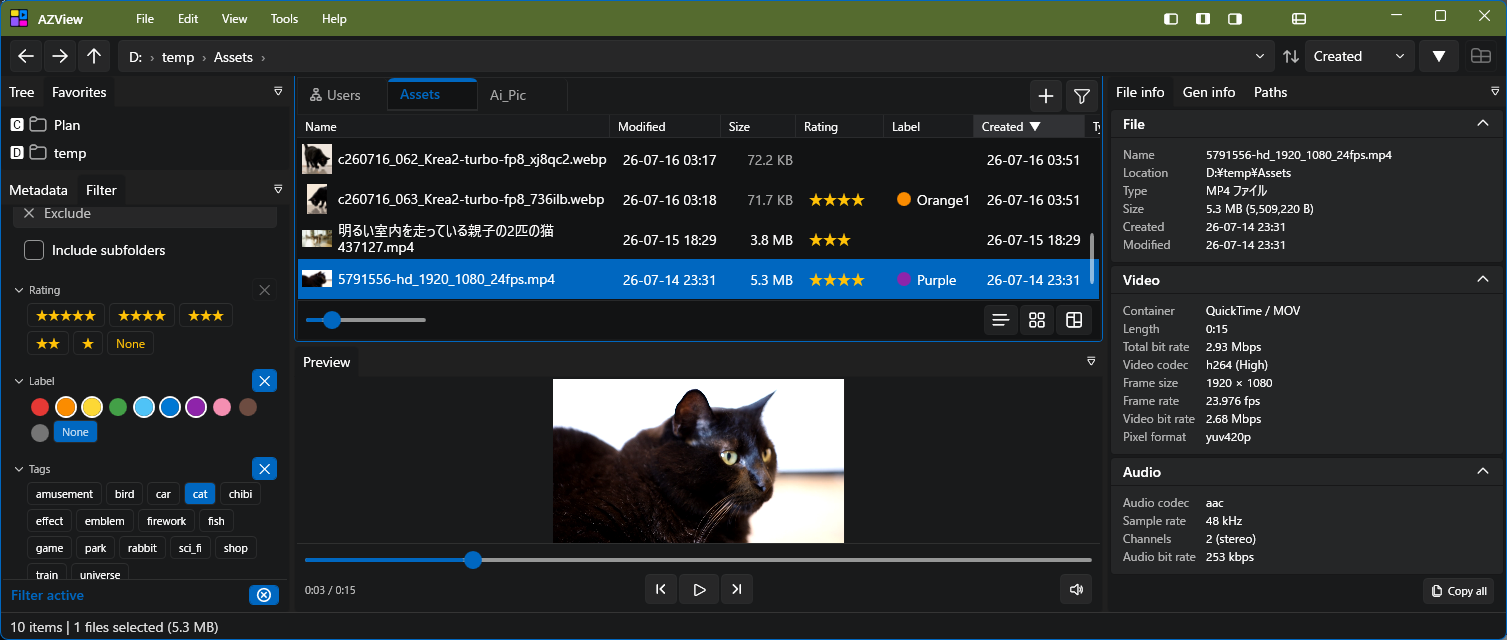Open the address bar history dropdown
1507x640 pixels.
coord(1259,57)
